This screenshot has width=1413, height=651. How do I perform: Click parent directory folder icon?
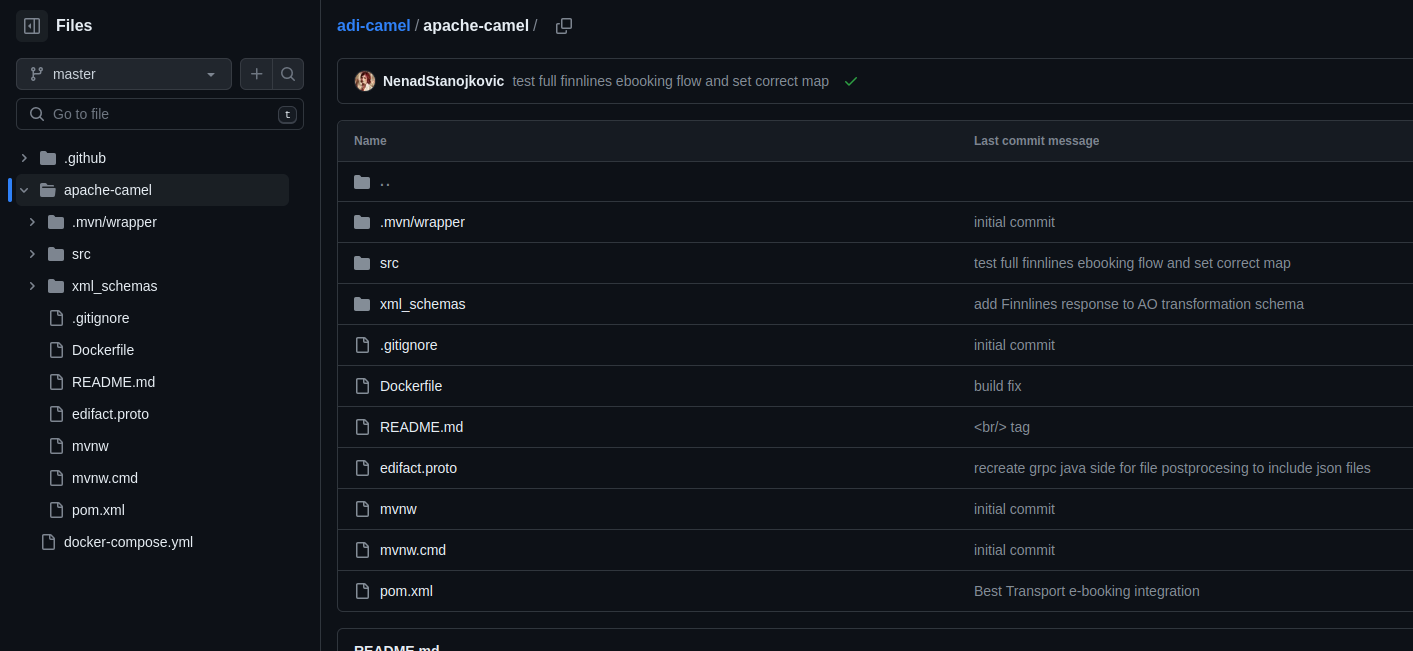pyautogui.click(x=362, y=182)
